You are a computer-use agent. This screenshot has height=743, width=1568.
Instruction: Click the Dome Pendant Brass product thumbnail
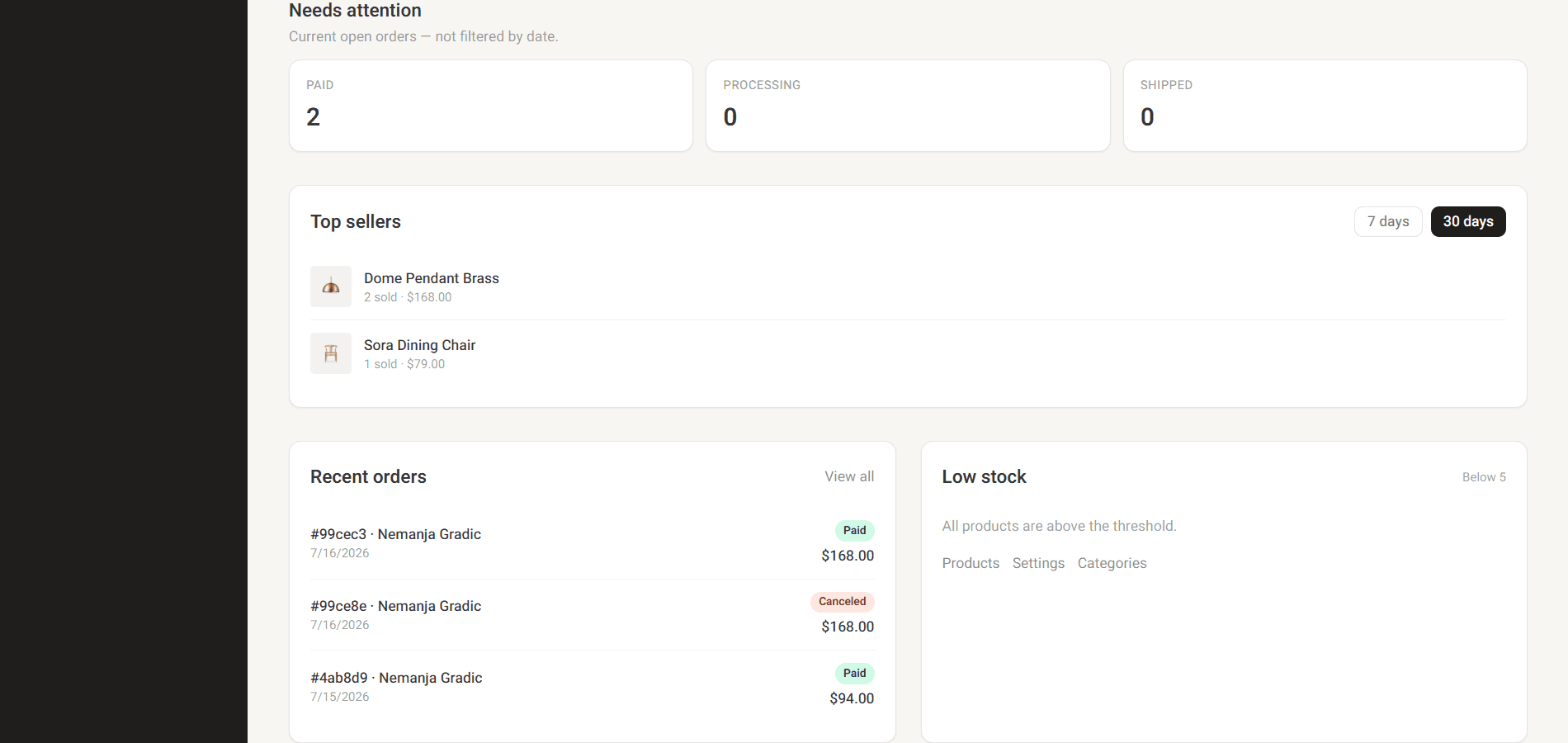(331, 286)
